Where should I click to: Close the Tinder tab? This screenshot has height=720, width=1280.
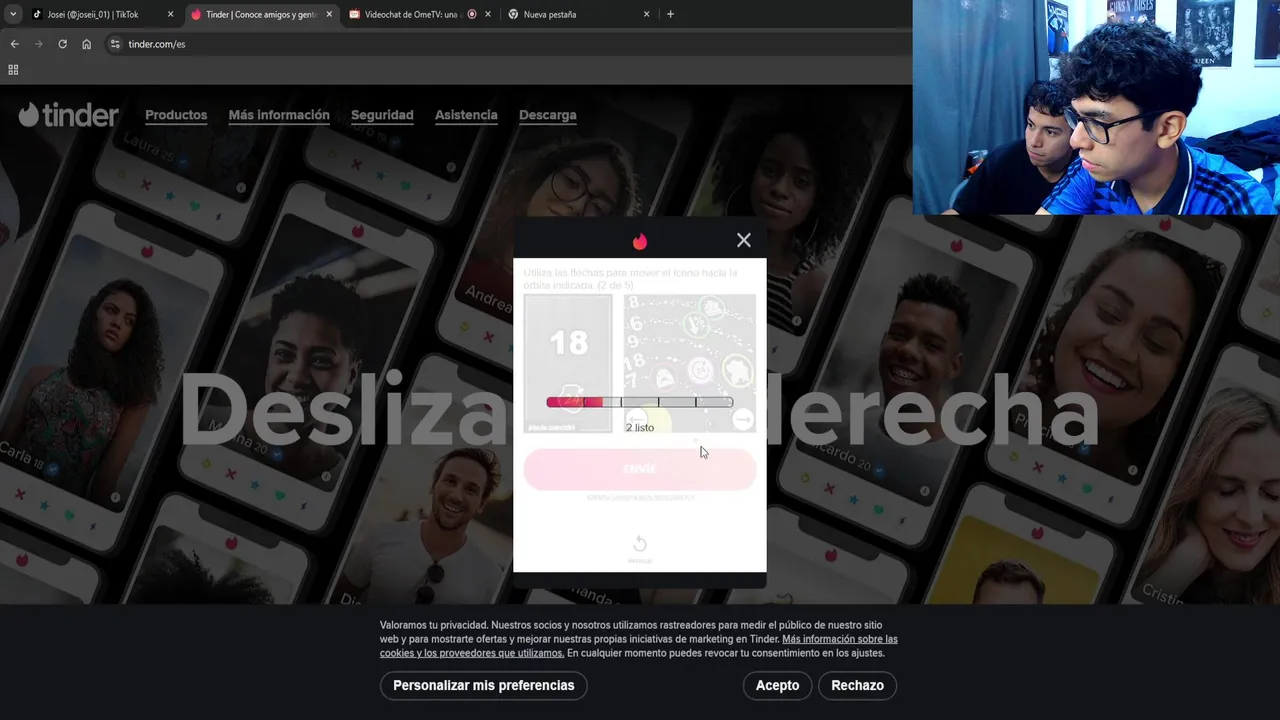coord(329,14)
